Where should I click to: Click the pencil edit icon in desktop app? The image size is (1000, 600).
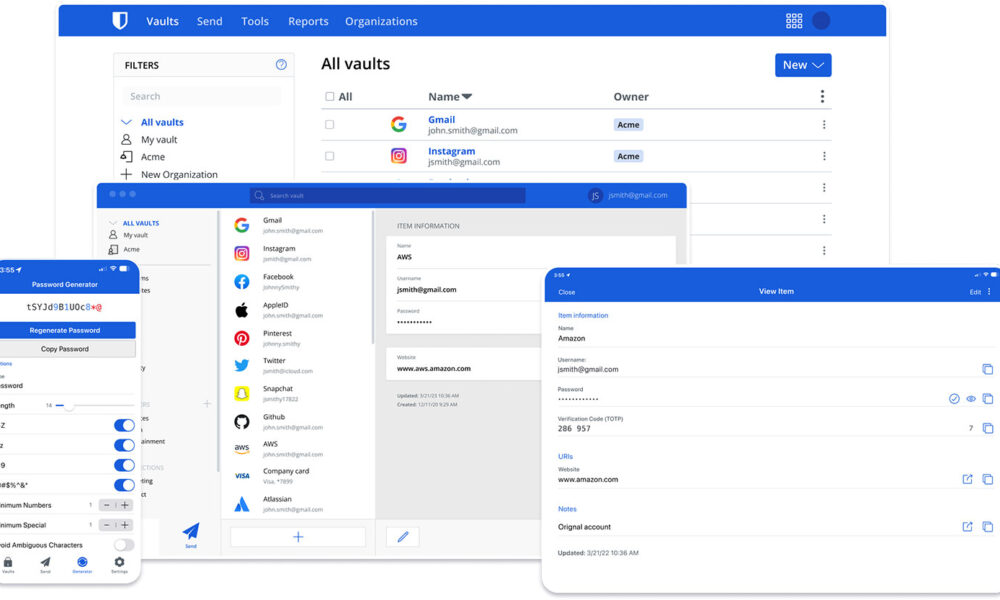point(403,537)
